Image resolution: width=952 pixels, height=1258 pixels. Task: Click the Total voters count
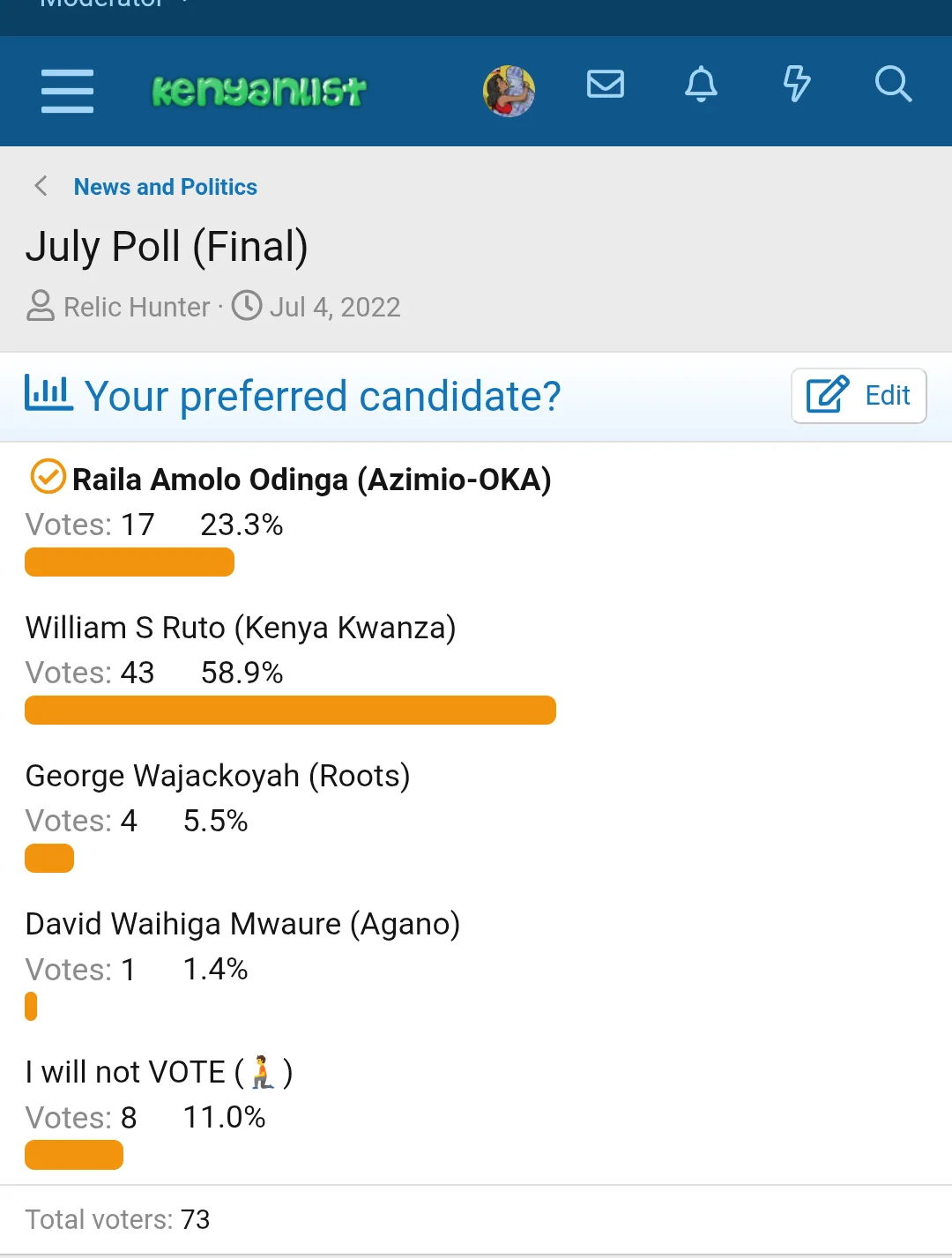click(117, 1219)
